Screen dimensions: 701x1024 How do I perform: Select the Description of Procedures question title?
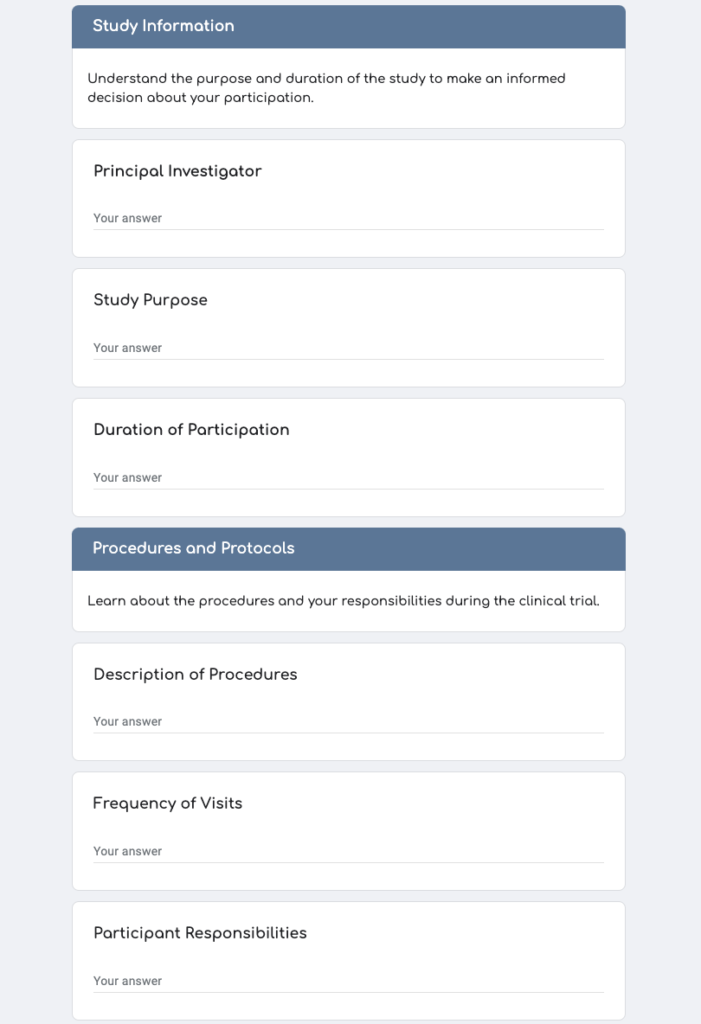195,674
